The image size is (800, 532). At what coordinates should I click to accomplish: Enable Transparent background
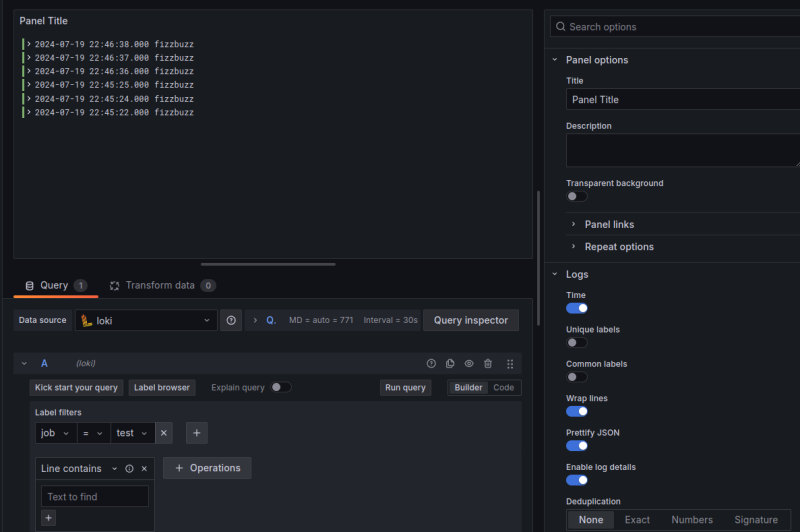(577, 196)
